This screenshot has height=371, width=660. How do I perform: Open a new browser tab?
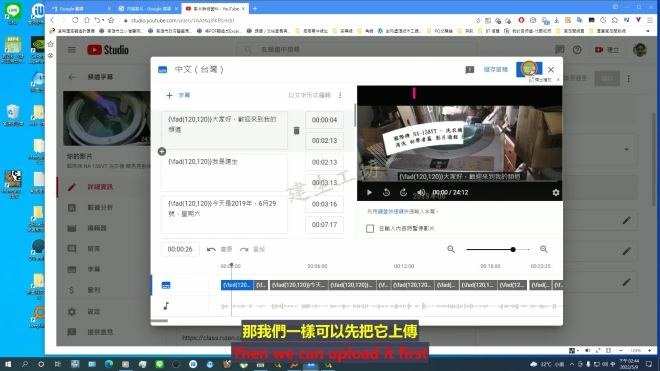click(x=255, y=8)
